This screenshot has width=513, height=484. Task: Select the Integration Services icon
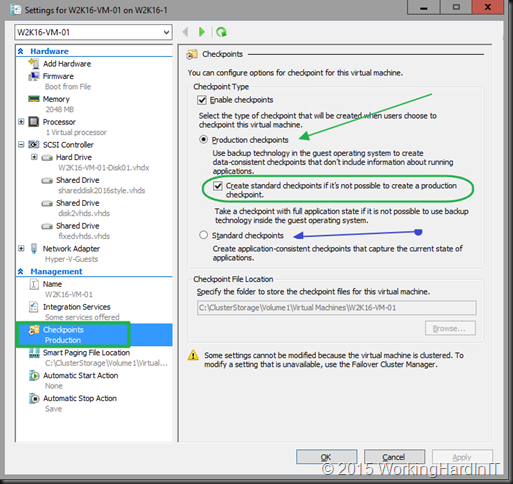[x=34, y=307]
